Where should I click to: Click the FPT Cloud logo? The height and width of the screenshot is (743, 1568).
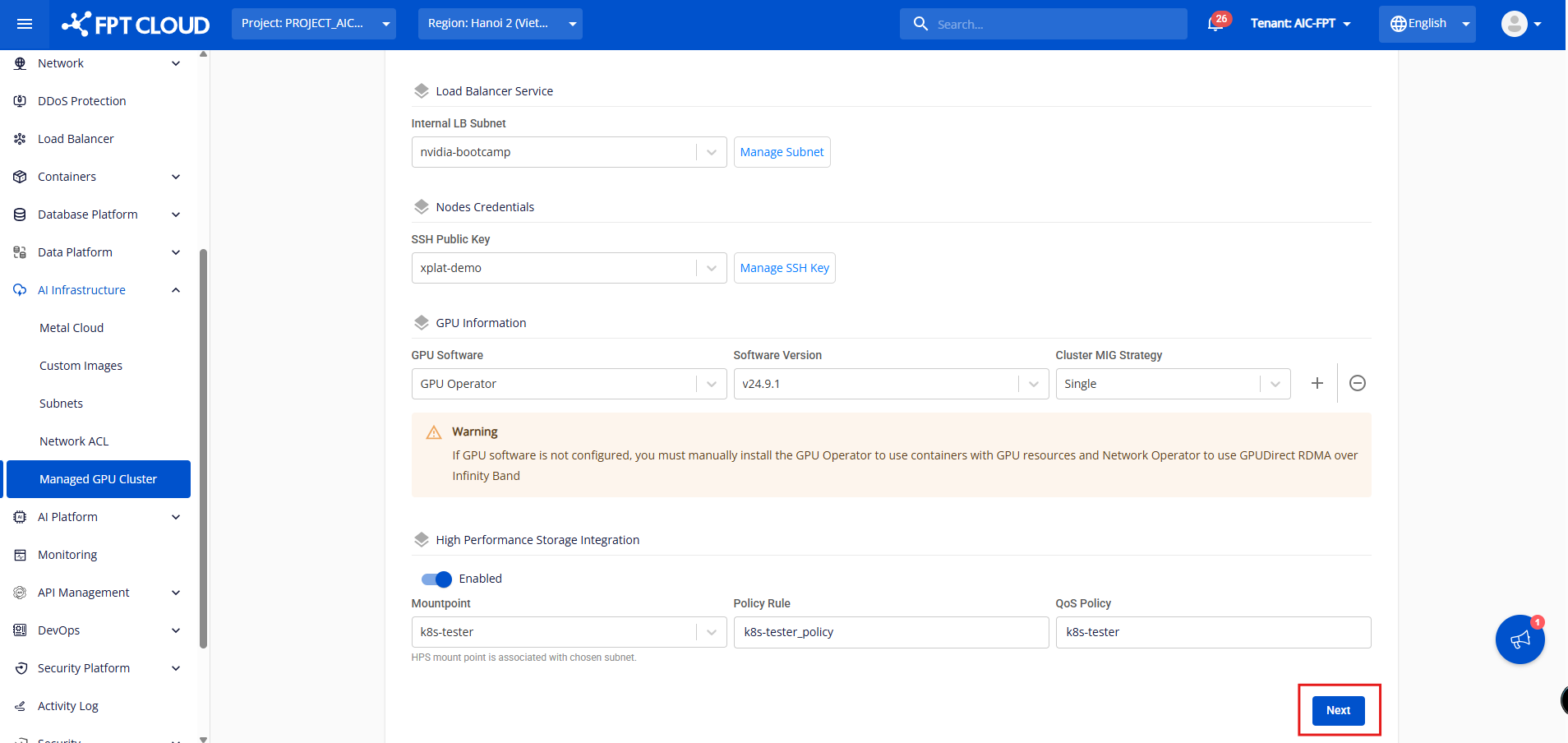point(136,24)
